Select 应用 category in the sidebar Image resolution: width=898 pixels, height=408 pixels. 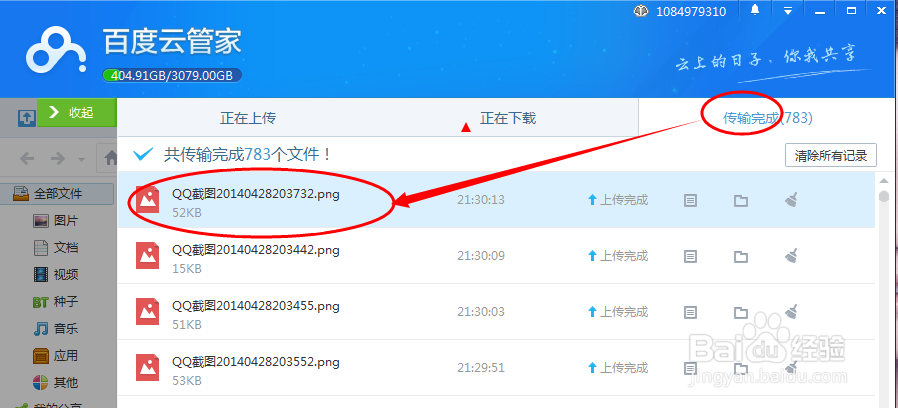click(57, 355)
